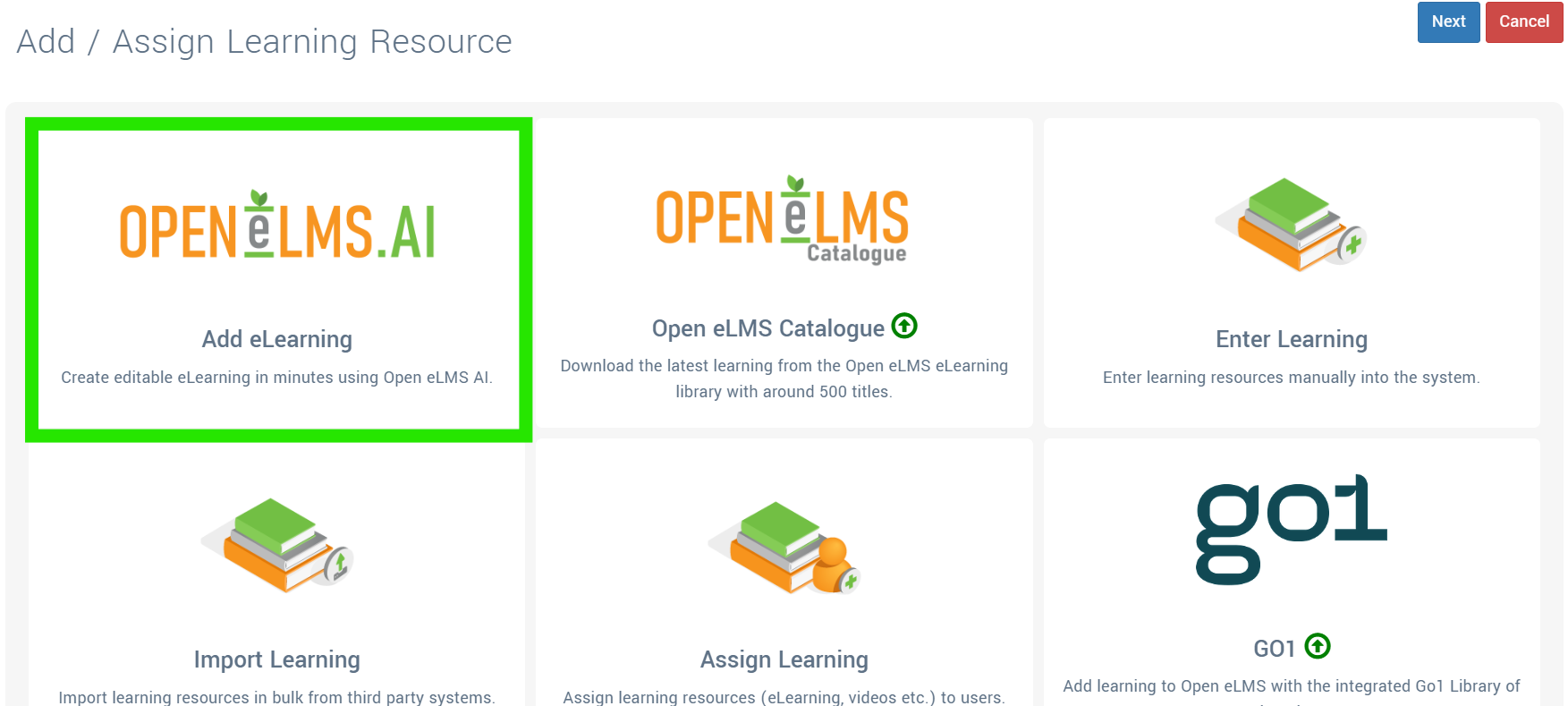This screenshot has height=706, width=1568.
Task: Open the Open eLMS Catalogue title
Action: tap(768, 328)
